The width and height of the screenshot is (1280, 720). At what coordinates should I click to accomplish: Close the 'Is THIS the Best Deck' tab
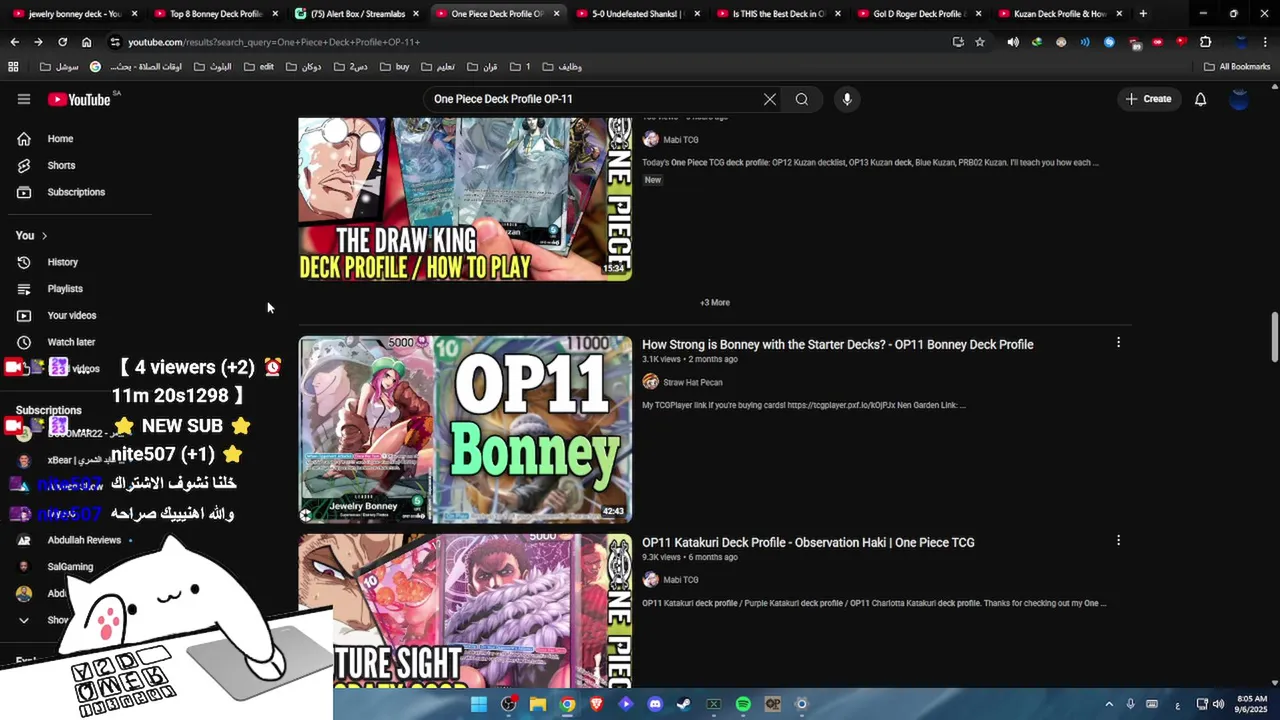[x=838, y=14]
